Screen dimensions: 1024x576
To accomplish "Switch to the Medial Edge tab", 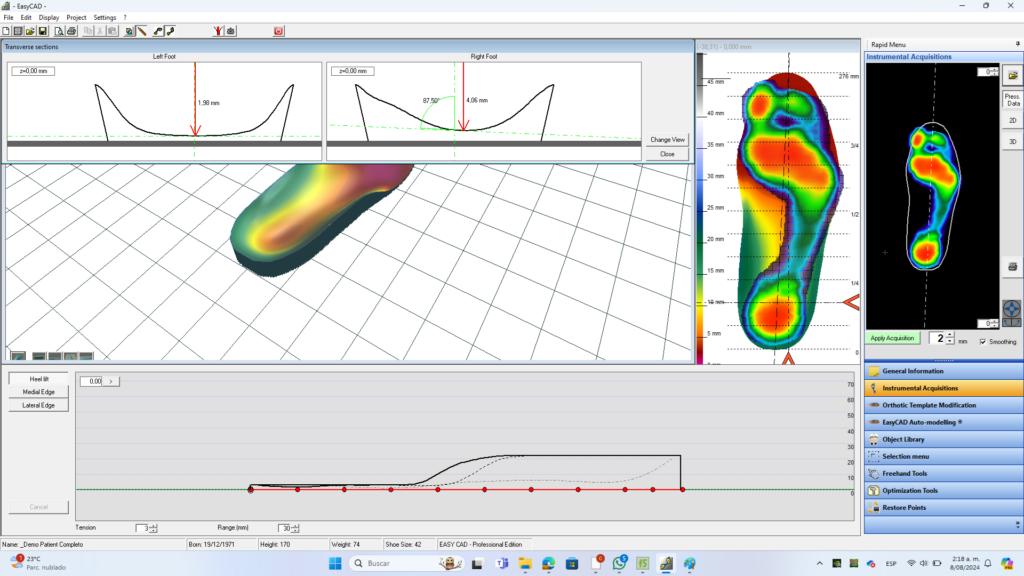I will [x=39, y=392].
